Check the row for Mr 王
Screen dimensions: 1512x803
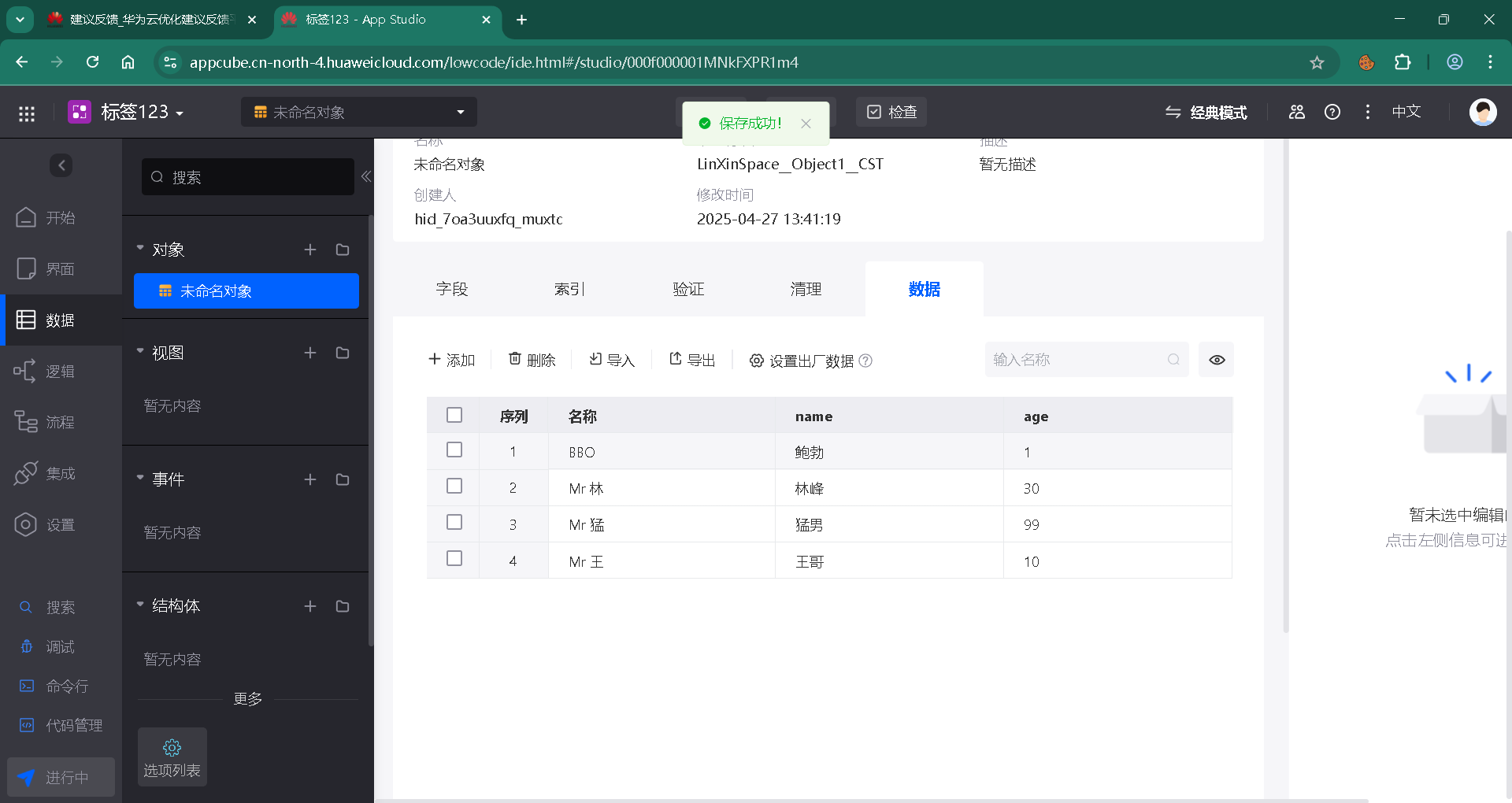point(454,558)
